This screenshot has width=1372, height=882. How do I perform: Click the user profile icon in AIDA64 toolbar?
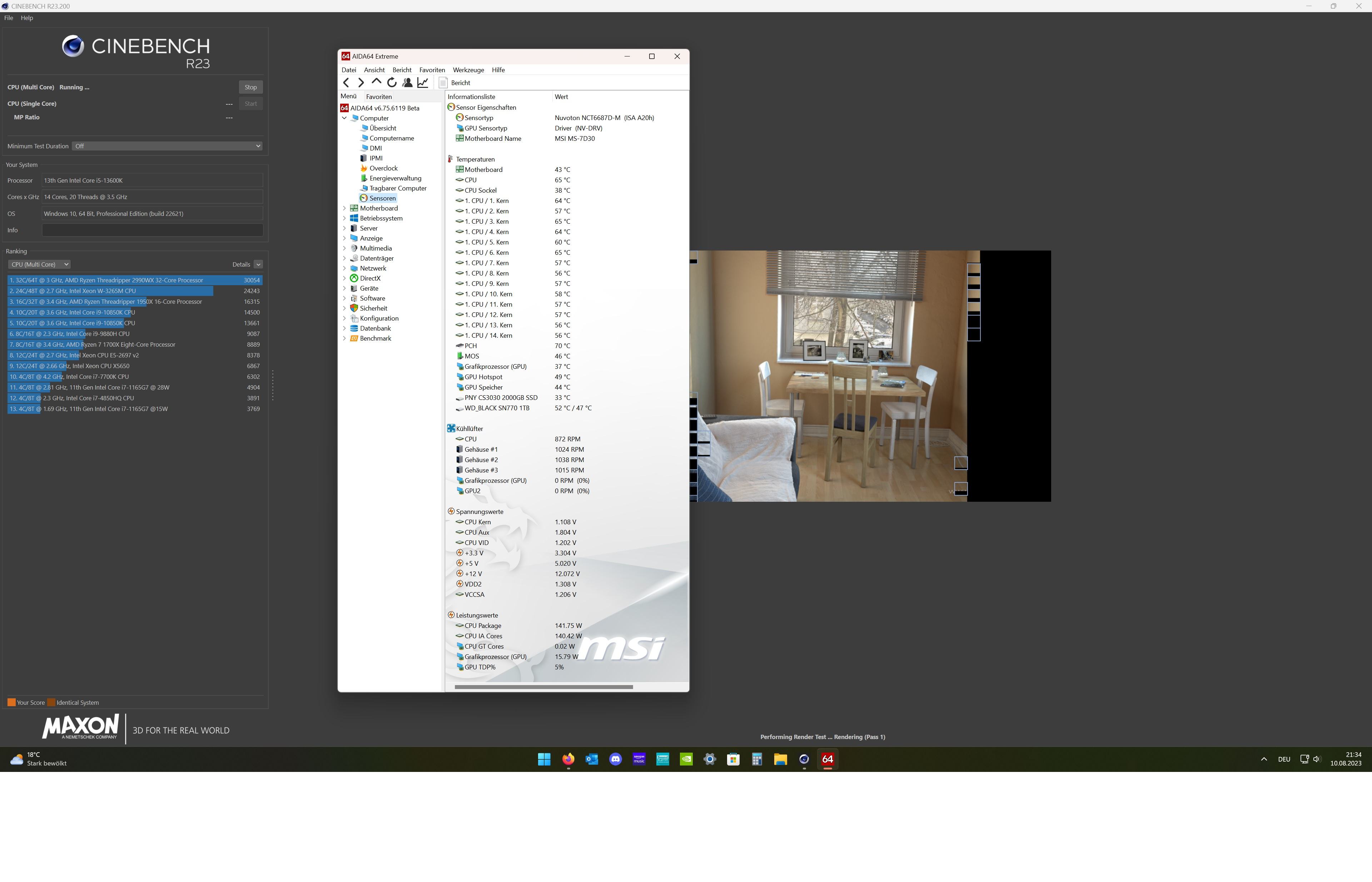pyautogui.click(x=407, y=83)
